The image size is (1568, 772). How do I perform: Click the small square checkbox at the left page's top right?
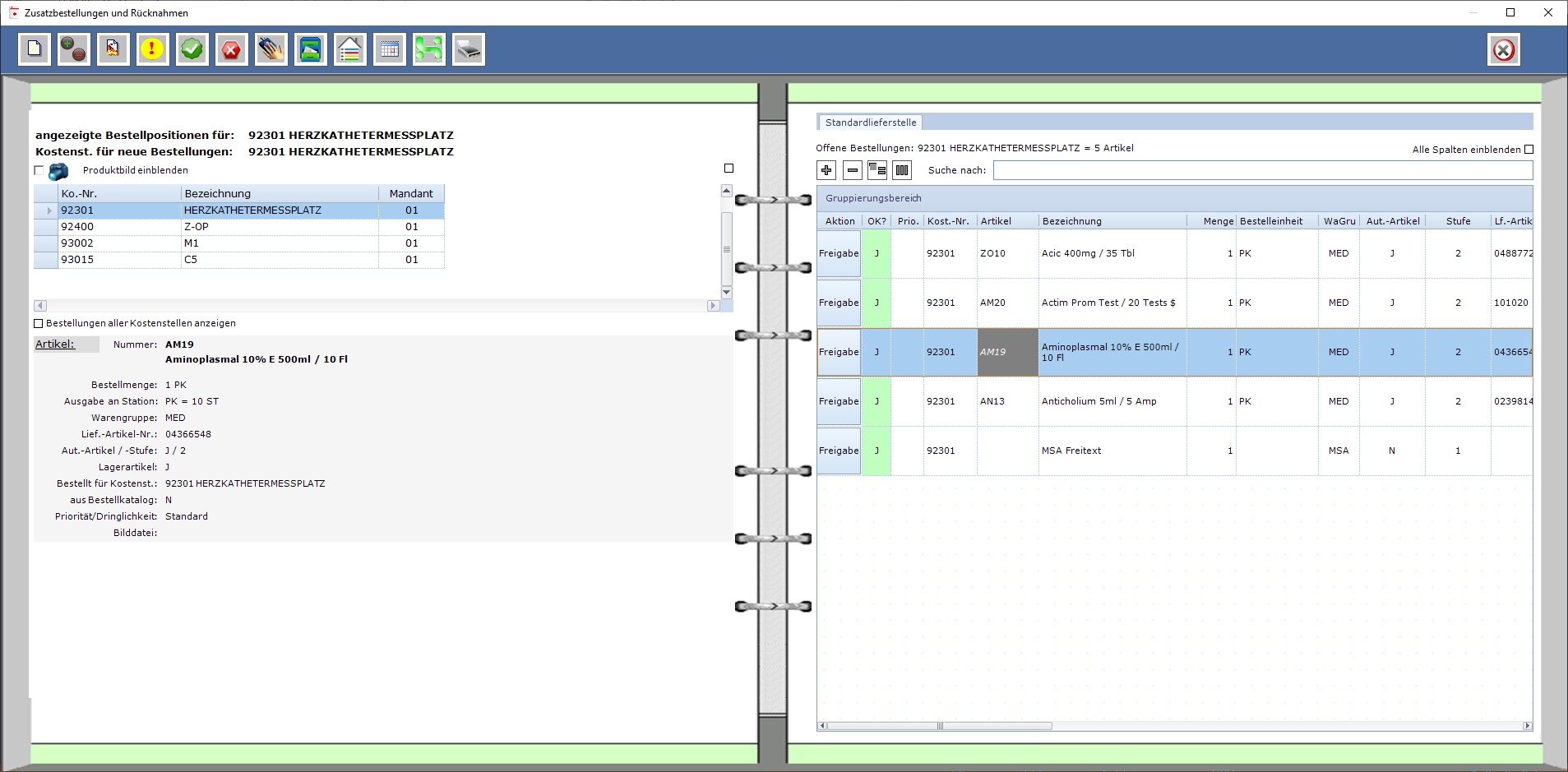728,168
